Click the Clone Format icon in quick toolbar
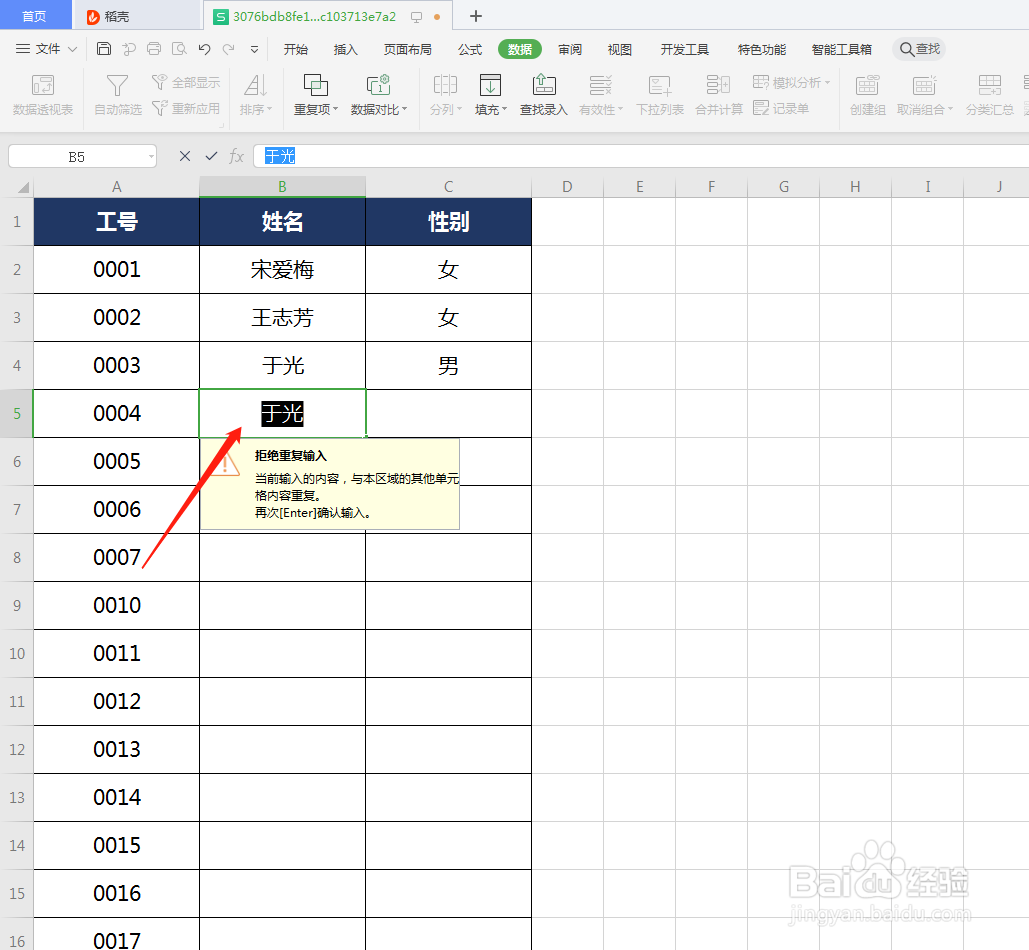This screenshot has height=950, width=1029. pos(129,49)
